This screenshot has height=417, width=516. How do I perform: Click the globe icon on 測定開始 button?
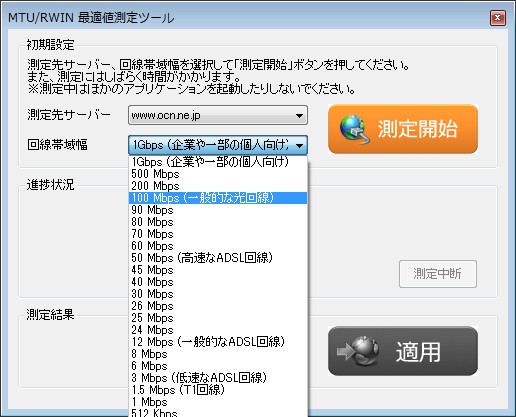354,129
